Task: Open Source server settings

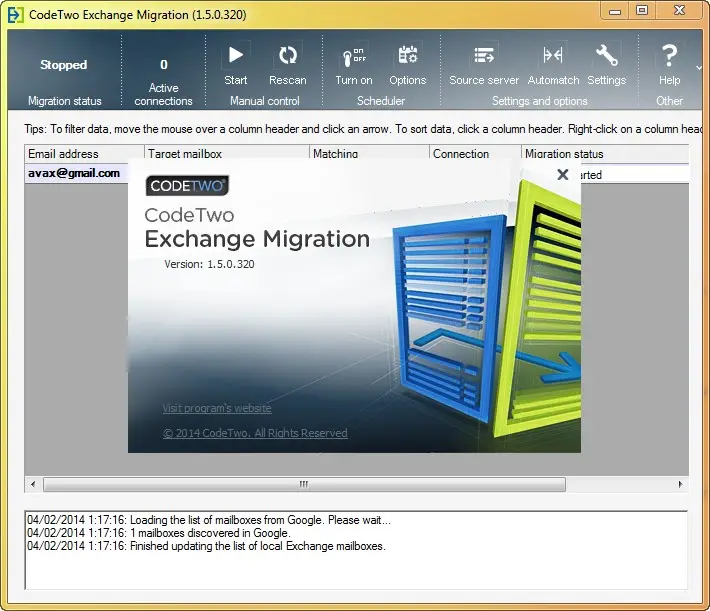Action: tap(484, 65)
